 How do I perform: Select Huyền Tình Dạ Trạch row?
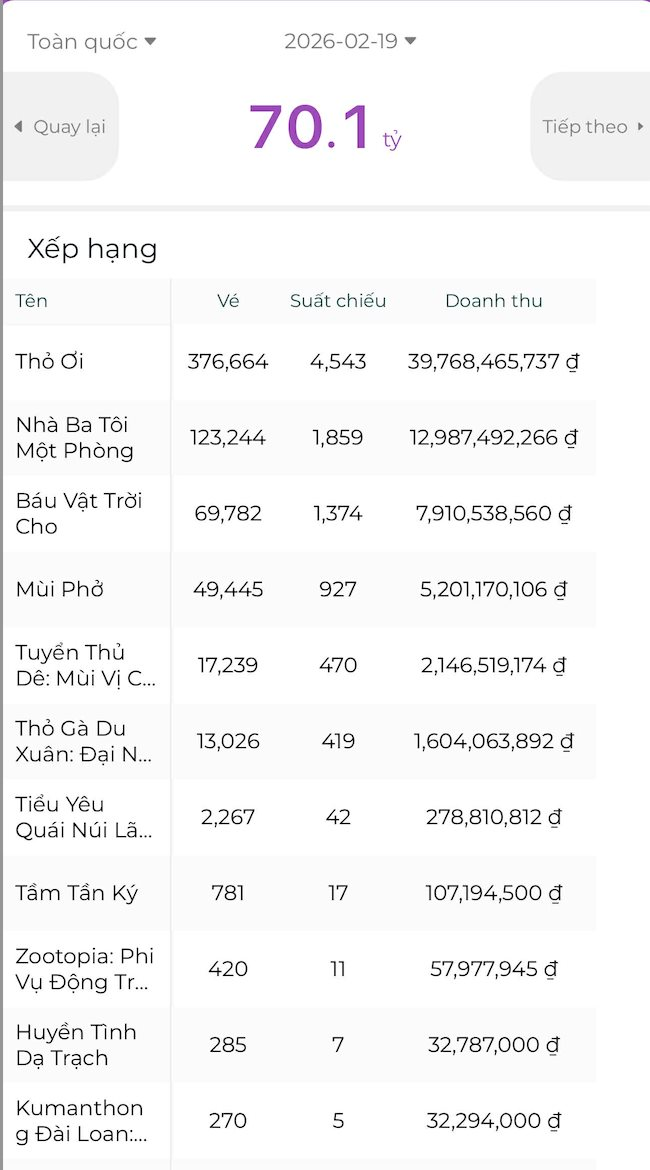(x=76, y=1046)
